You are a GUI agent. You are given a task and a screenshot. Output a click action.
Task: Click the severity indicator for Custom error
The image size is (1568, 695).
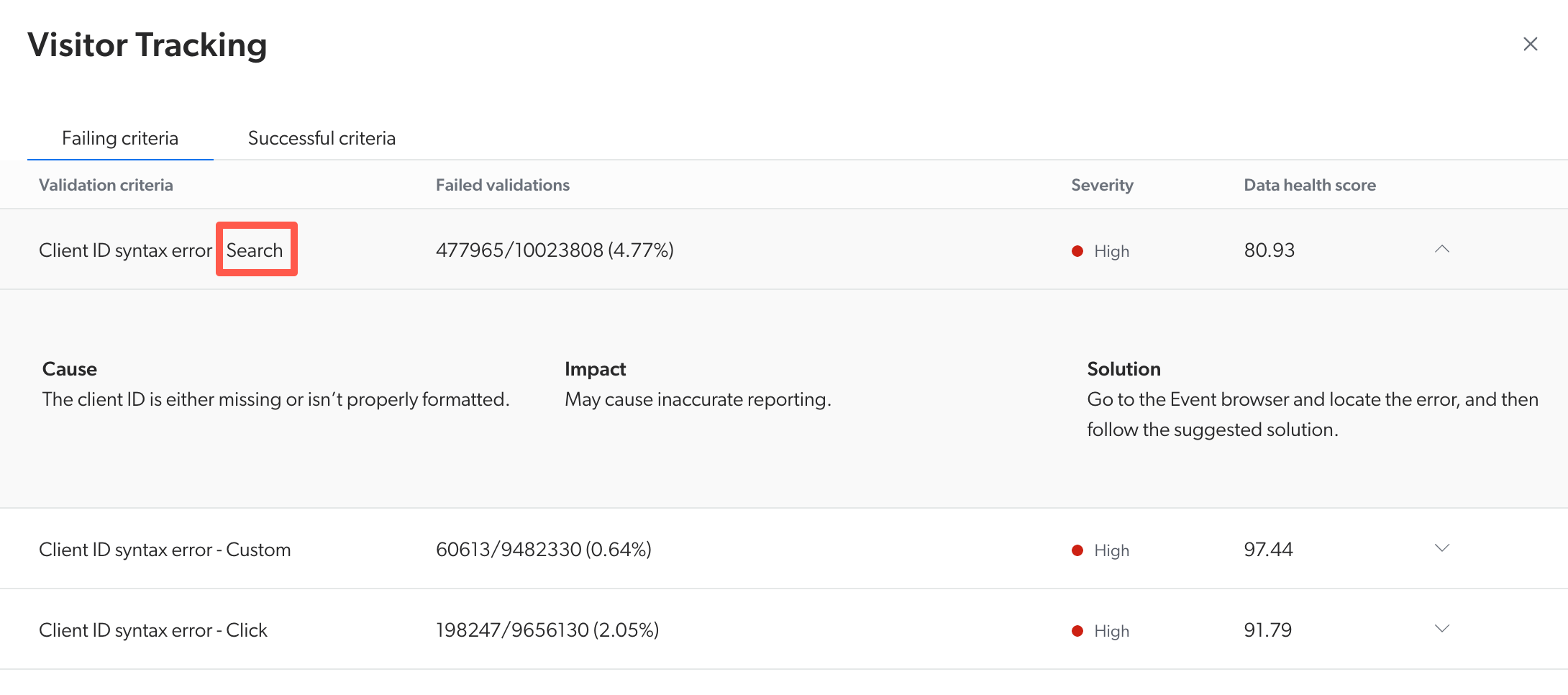[x=1077, y=550]
